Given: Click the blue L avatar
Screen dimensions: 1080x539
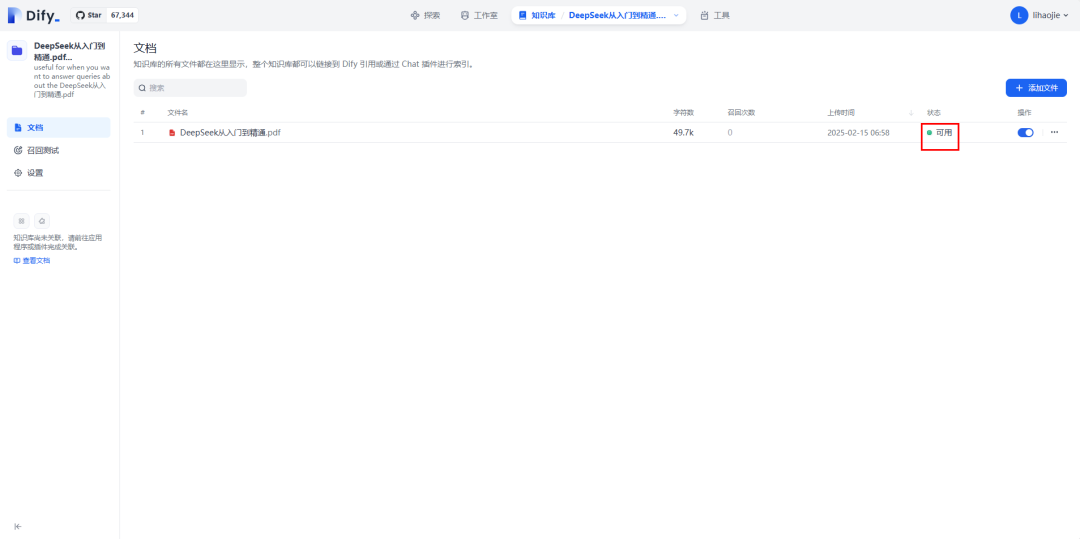Looking at the screenshot, I should click(x=1019, y=15).
